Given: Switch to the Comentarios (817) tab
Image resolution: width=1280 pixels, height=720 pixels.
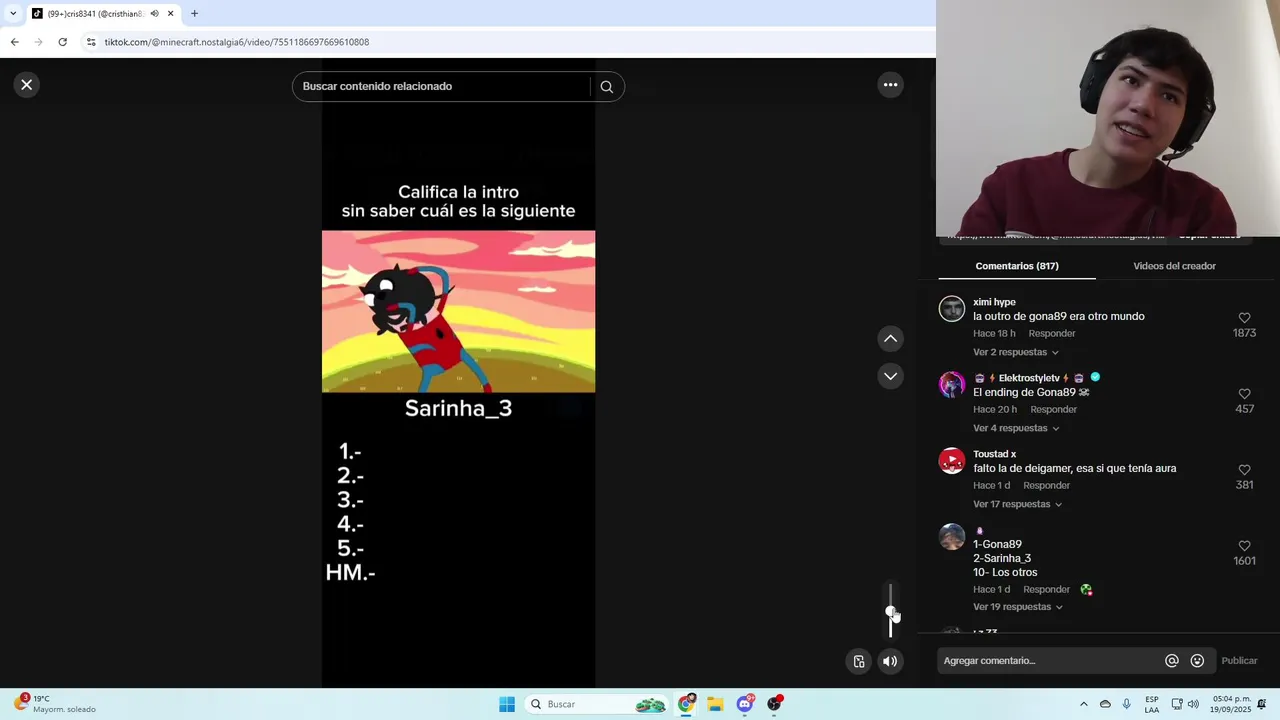Looking at the screenshot, I should (1017, 266).
